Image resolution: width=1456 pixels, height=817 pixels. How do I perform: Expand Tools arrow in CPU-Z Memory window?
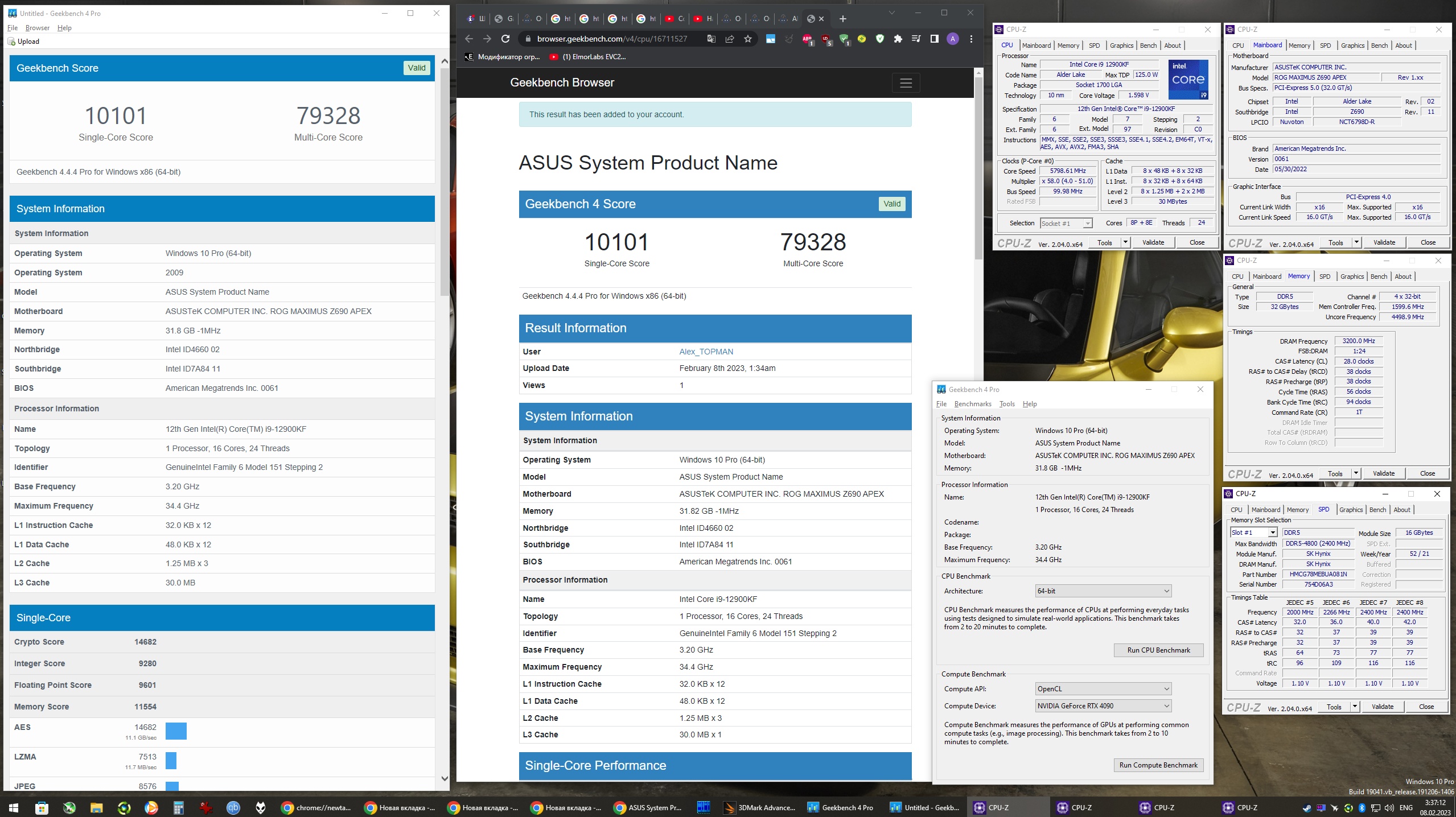click(x=1356, y=473)
